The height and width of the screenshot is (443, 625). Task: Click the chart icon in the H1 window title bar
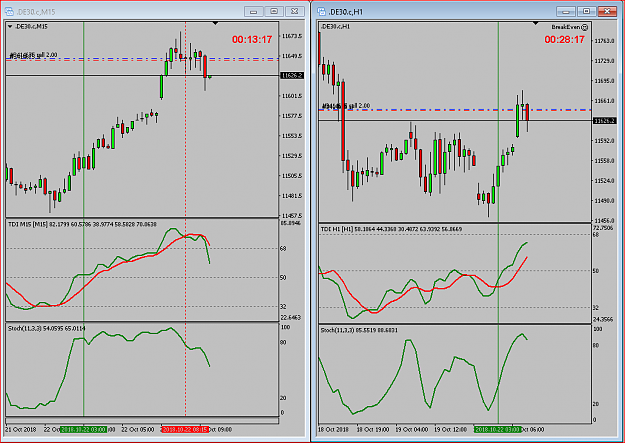tap(322, 12)
